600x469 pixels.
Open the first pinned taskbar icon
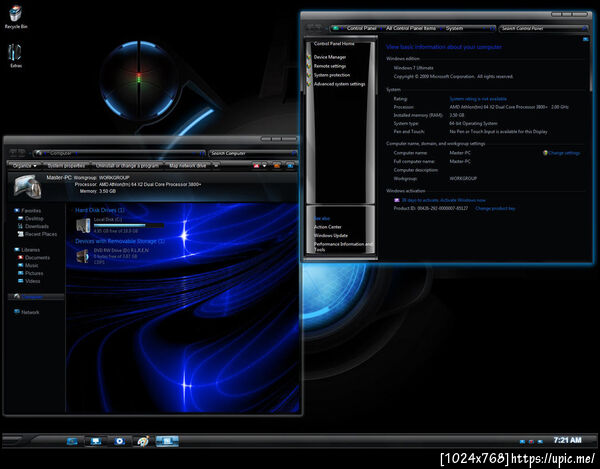pyautogui.click(x=72, y=441)
